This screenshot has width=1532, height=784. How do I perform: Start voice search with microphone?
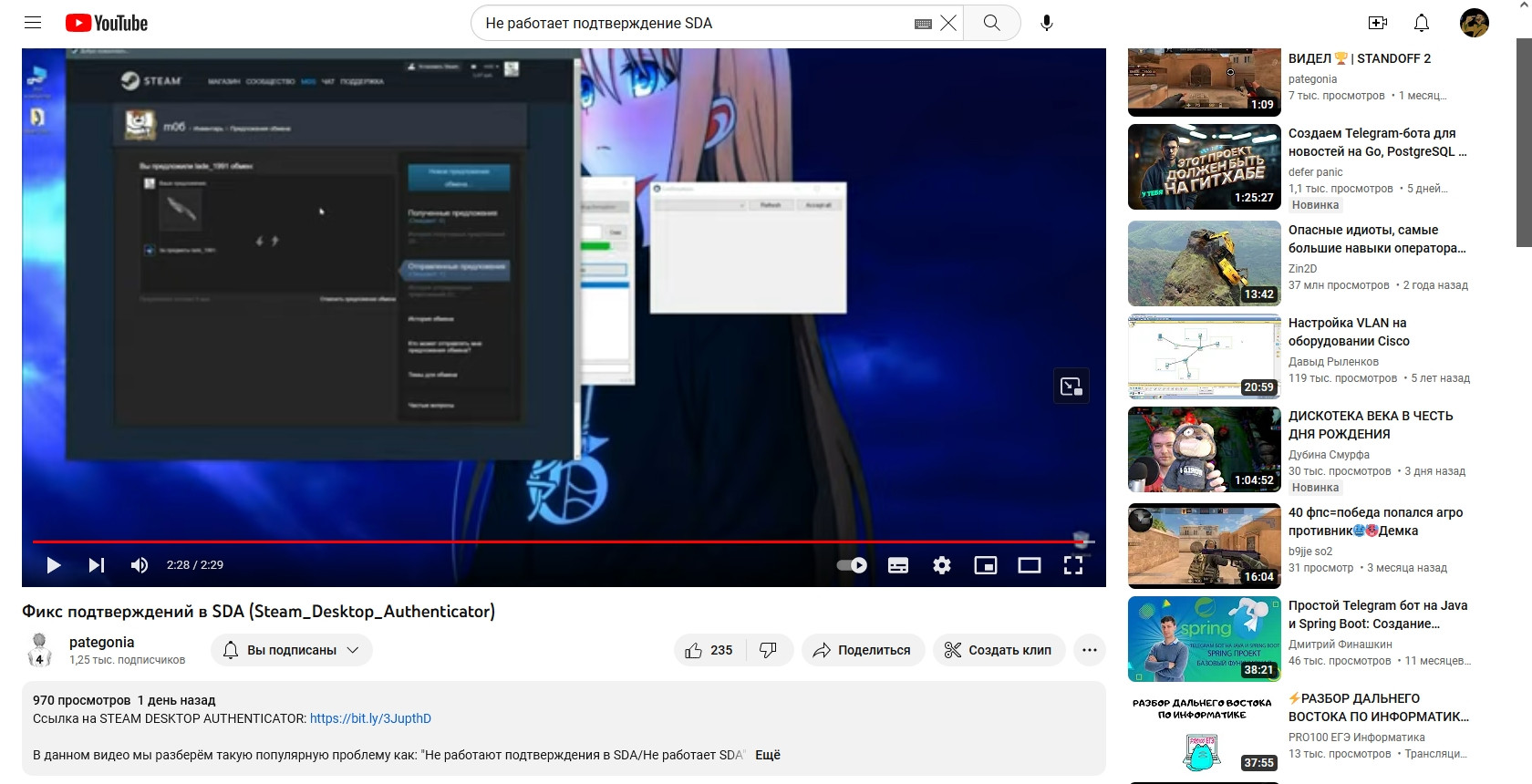point(1047,23)
